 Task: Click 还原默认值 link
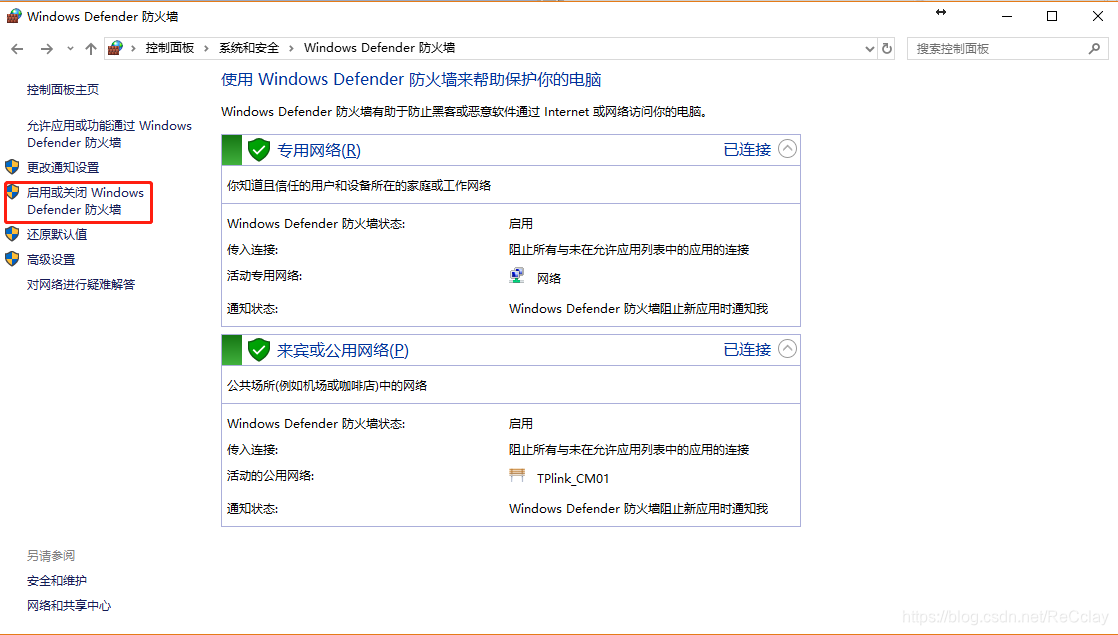coord(57,234)
